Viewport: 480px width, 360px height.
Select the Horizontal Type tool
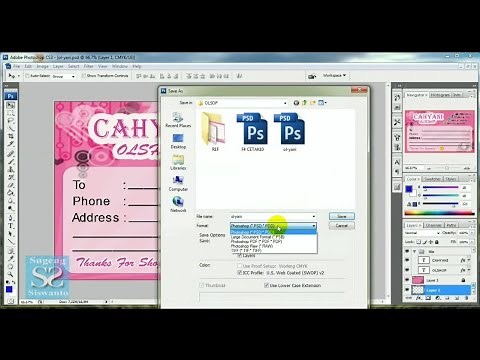click(10, 226)
